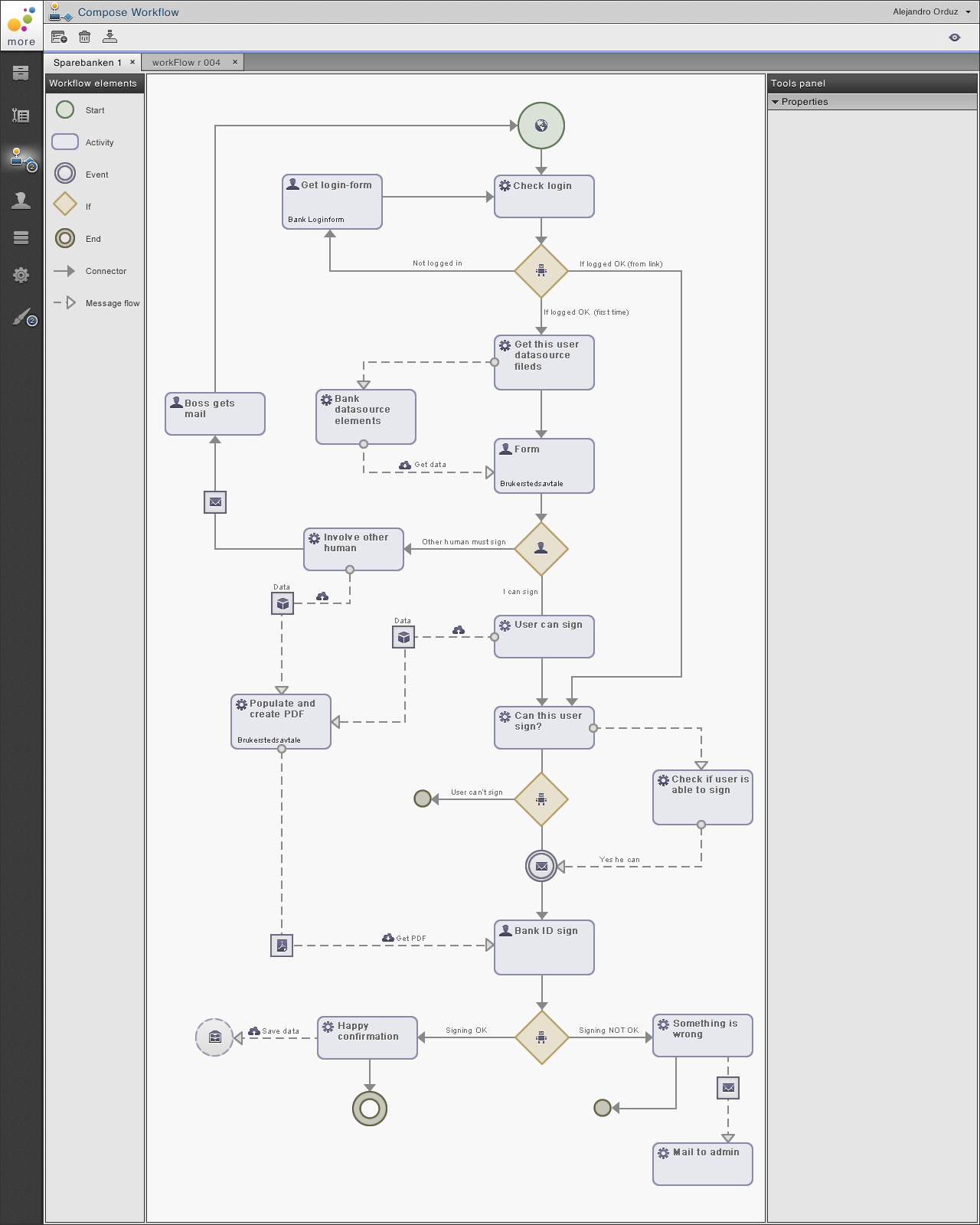Select the mail event node above Bank ID sign

[541, 867]
